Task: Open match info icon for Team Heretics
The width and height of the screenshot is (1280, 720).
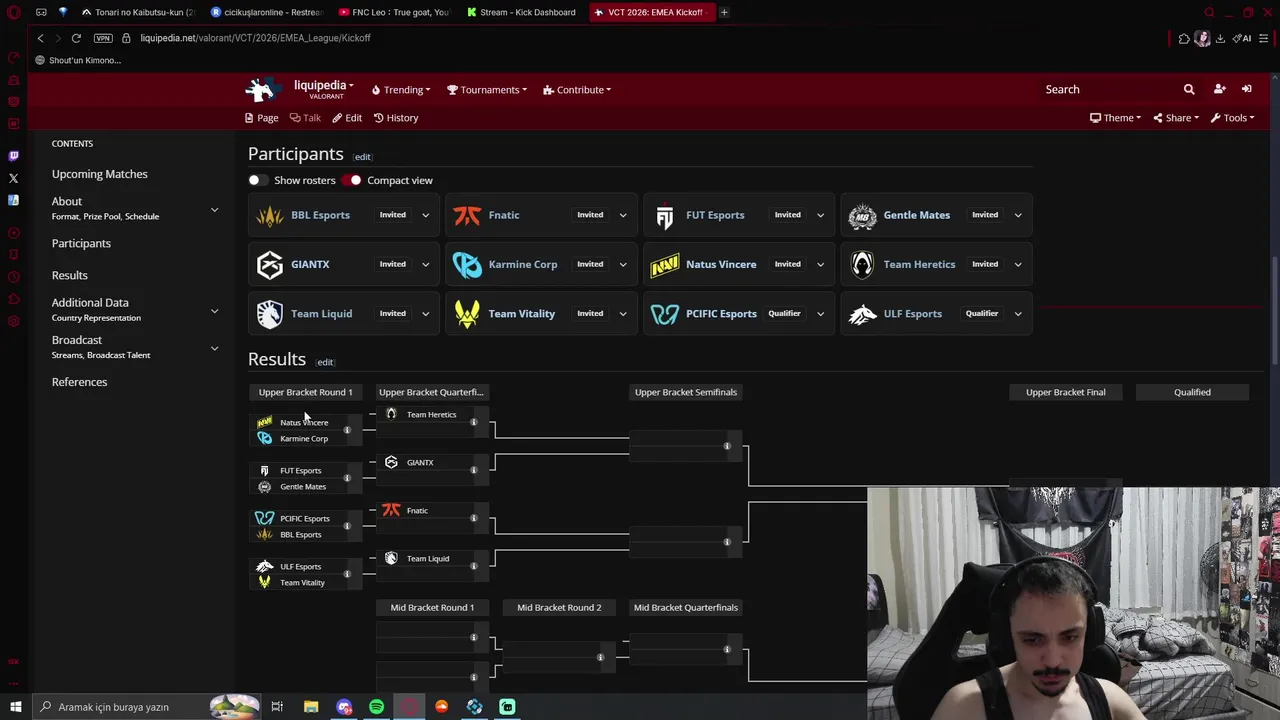Action: pos(474,422)
